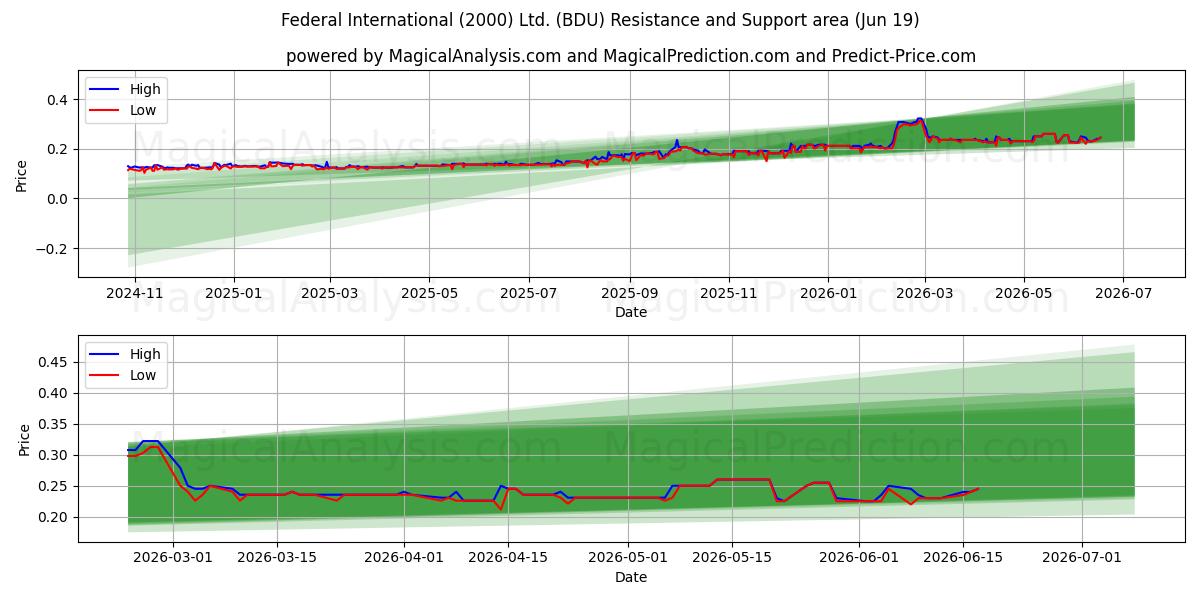The width and height of the screenshot is (1200, 600).
Task: Click the 2026-03-15 date tick label
Action: 279,559
